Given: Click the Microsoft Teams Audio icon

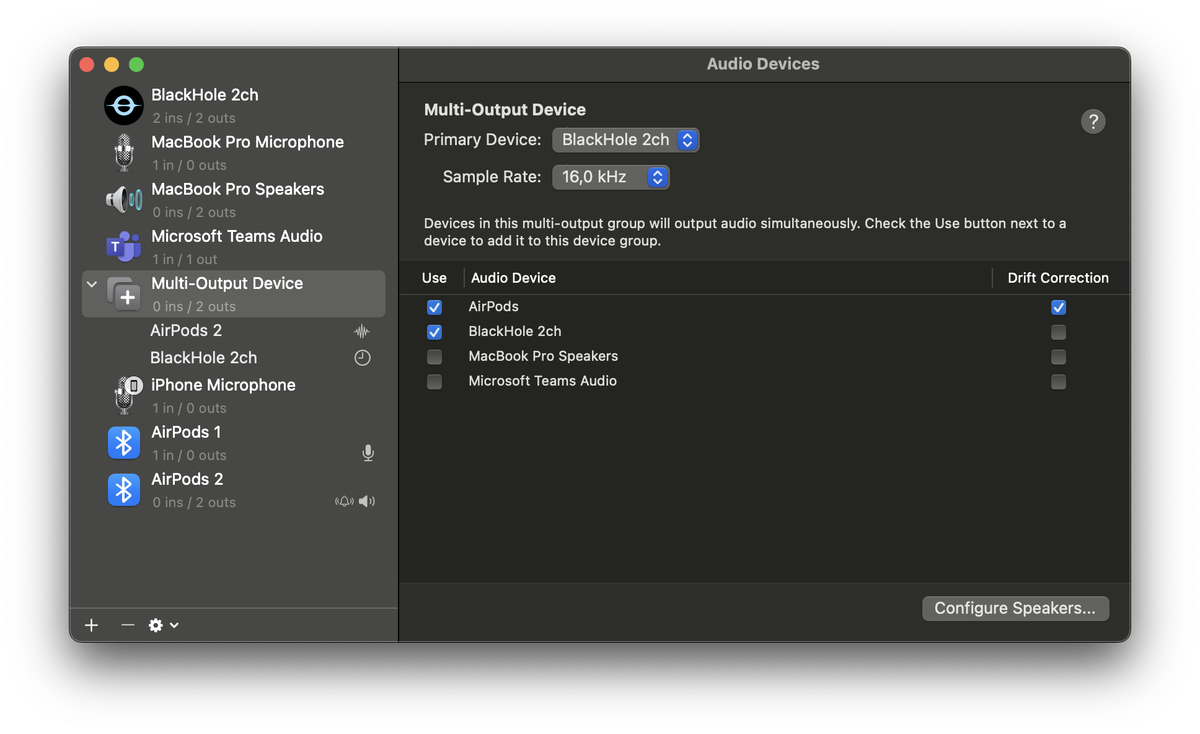Looking at the screenshot, I should click(124, 246).
